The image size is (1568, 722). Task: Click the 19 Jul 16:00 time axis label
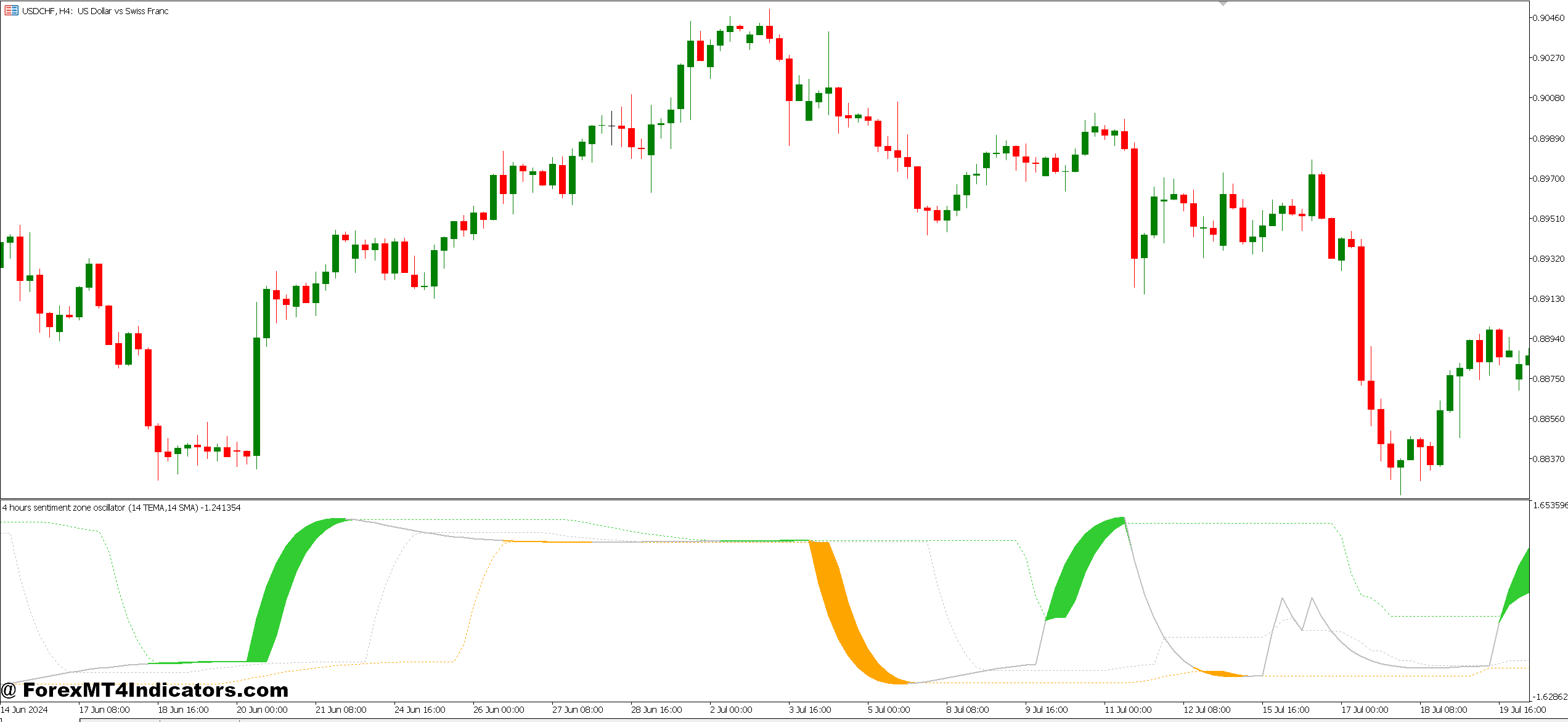(1522, 710)
